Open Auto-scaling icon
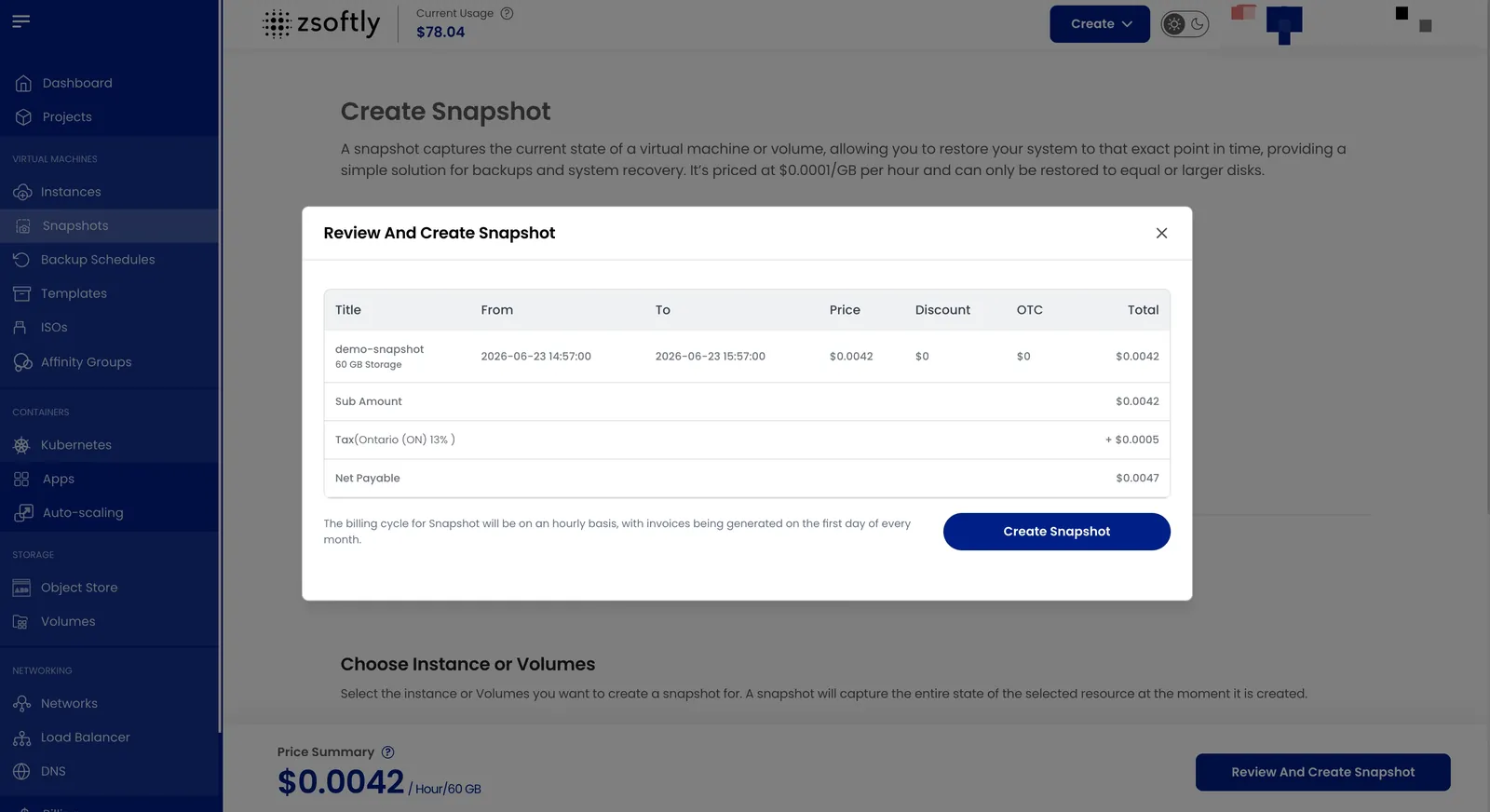Viewport: 1490px width, 812px height. [x=23, y=512]
